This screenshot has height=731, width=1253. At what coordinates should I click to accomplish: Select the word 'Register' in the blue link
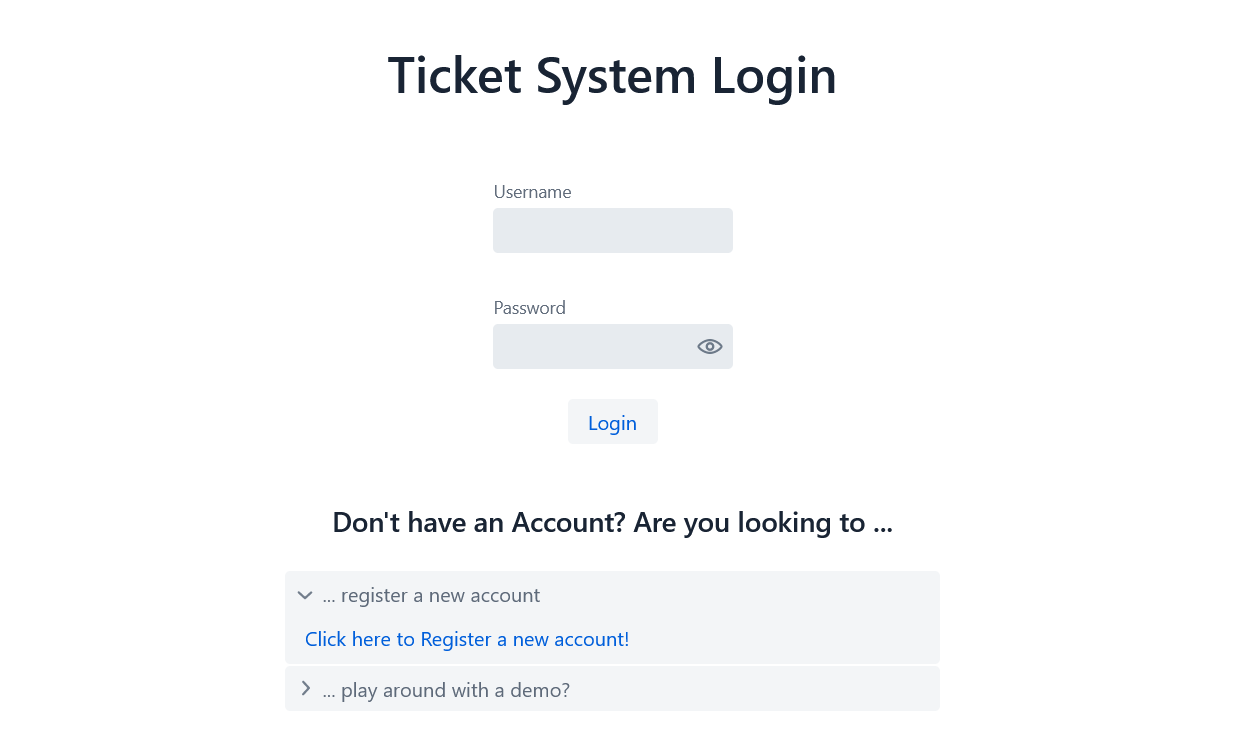click(456, 639)
